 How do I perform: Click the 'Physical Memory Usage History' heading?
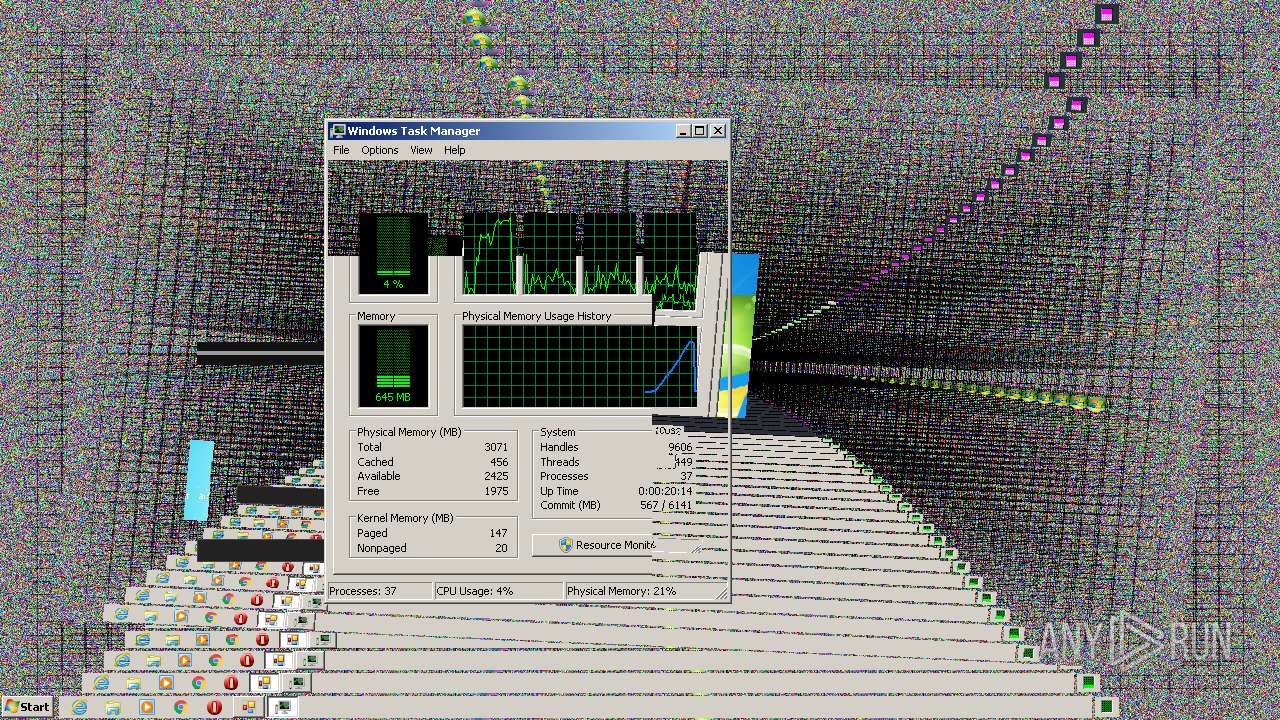536,316
